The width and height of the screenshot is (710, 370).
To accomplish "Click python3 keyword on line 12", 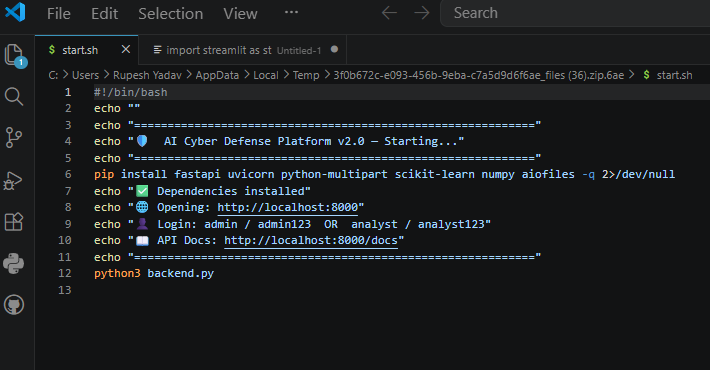I will [117, 274].
